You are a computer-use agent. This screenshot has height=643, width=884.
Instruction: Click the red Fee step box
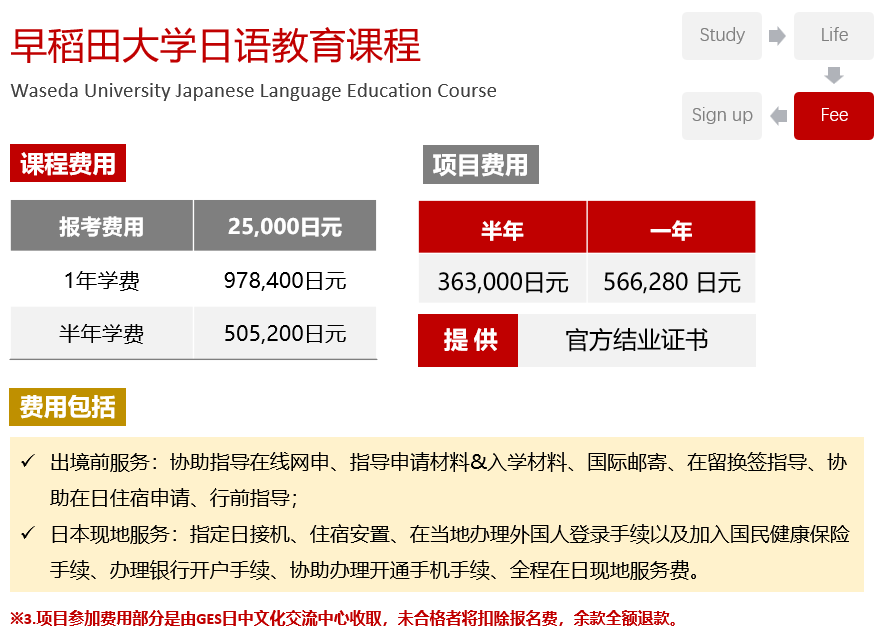tap(833, 115)
